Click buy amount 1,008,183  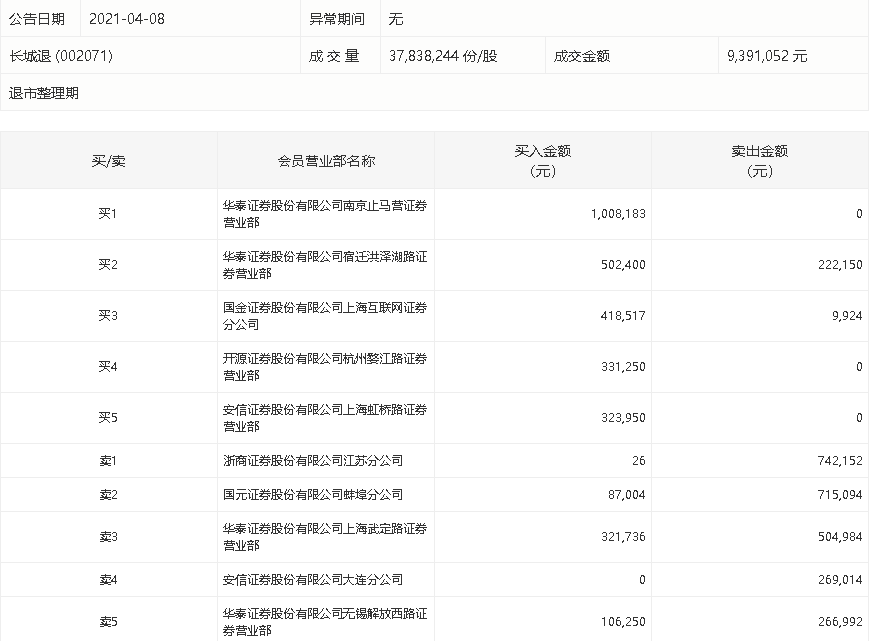tap(618, 213)
